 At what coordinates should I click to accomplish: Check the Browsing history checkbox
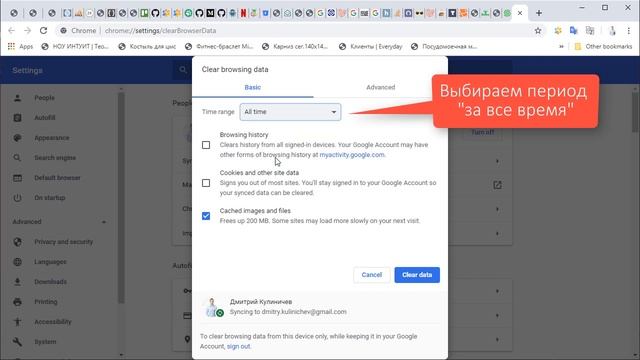(206, 145)
